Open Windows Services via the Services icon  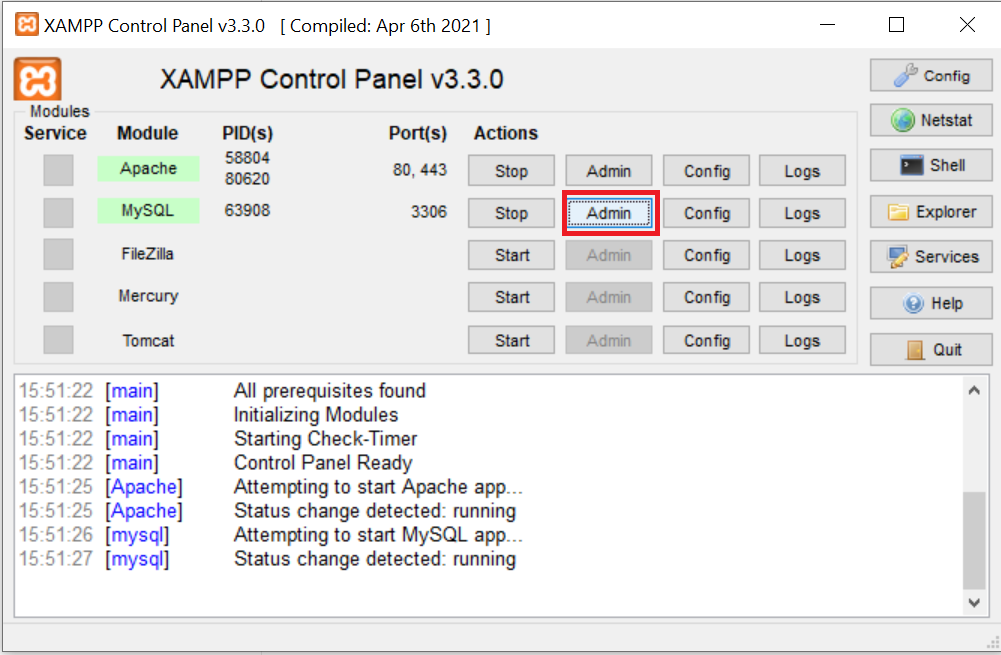point(930,257)
